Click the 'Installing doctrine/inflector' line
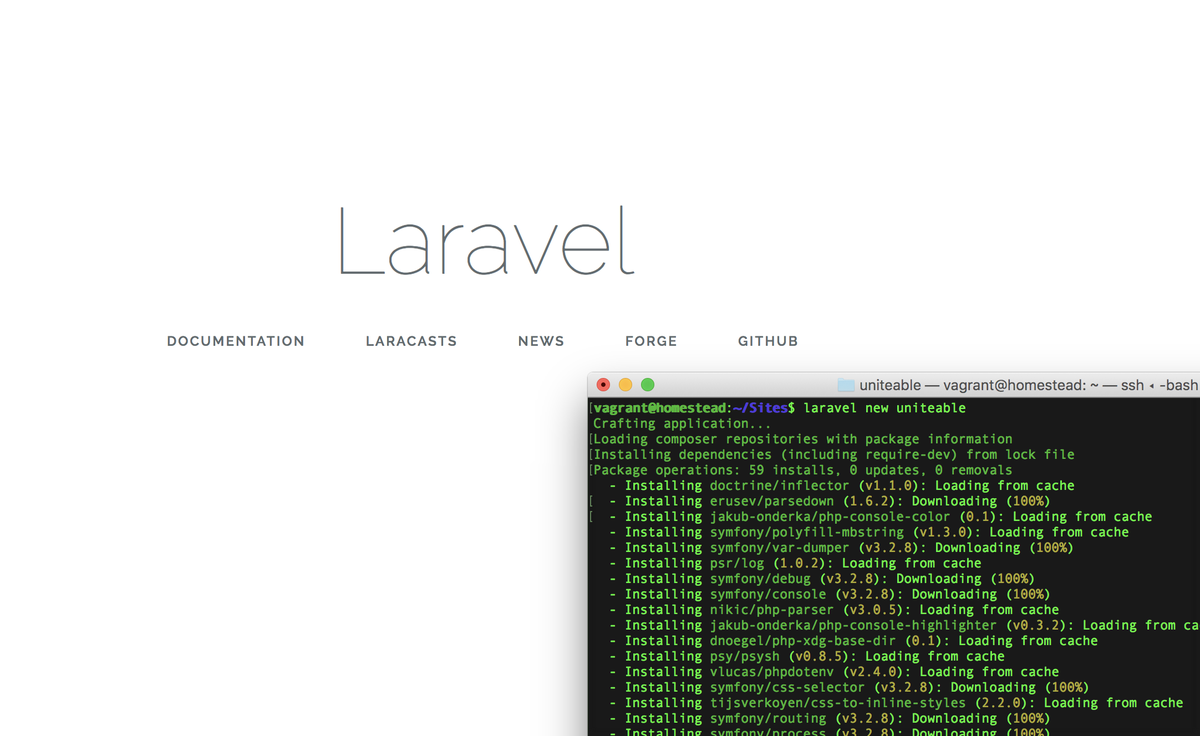Viewport: 1200px width, 736px height. click(842, 486)
